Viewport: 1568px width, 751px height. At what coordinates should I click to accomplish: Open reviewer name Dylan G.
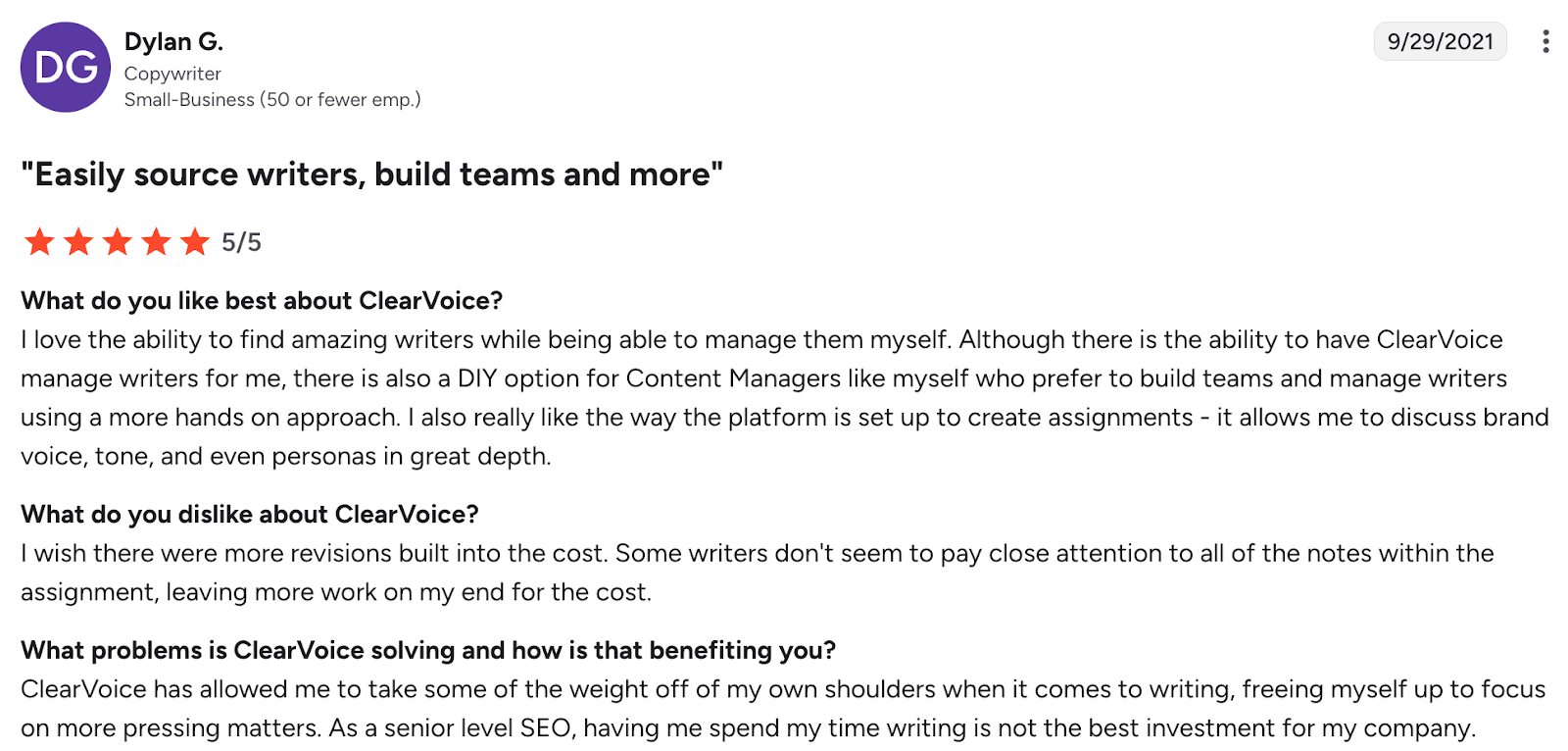point(173,42)
